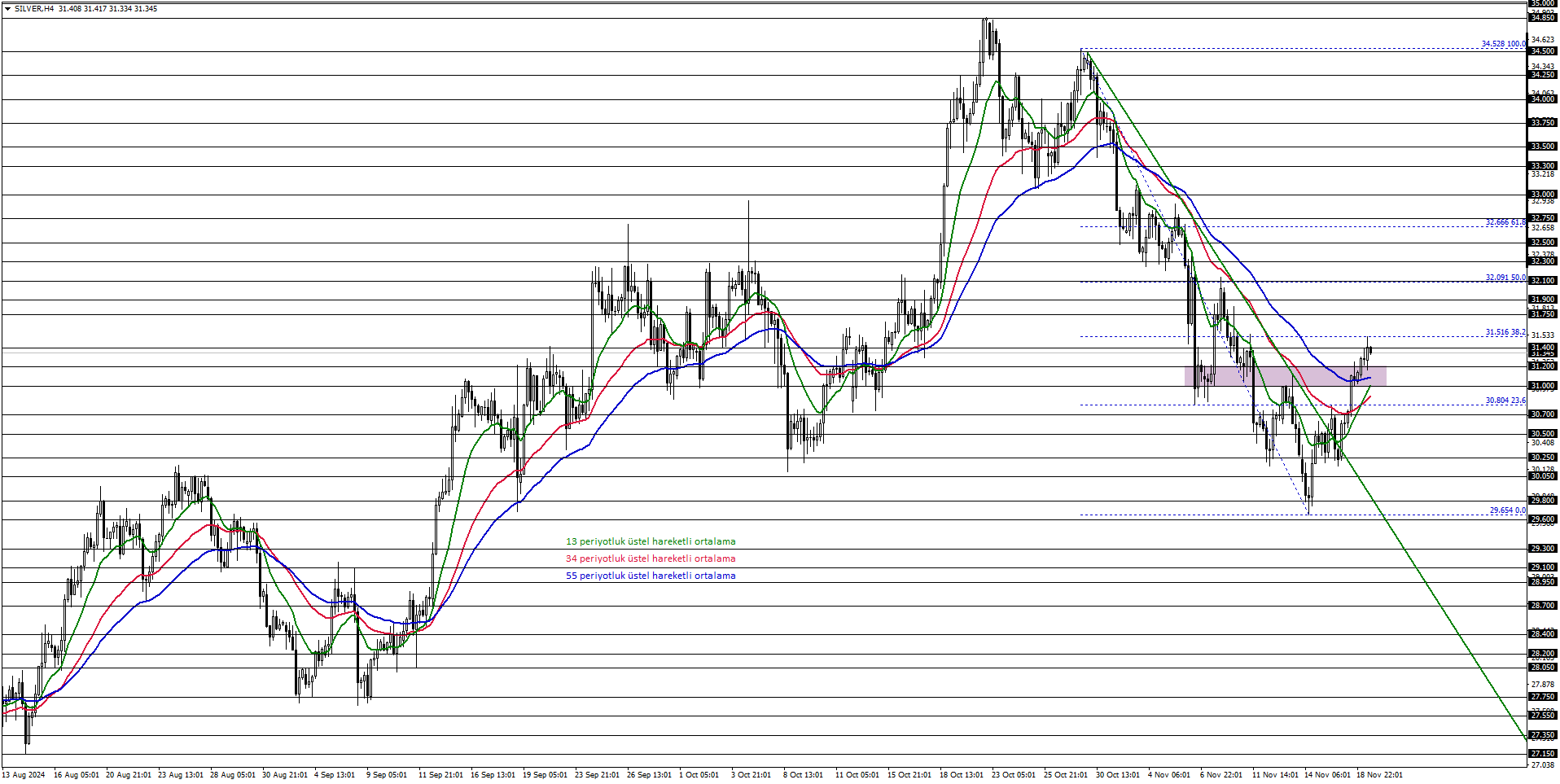Click the 31.750 horizontal line price tag

coord(1543,314)
